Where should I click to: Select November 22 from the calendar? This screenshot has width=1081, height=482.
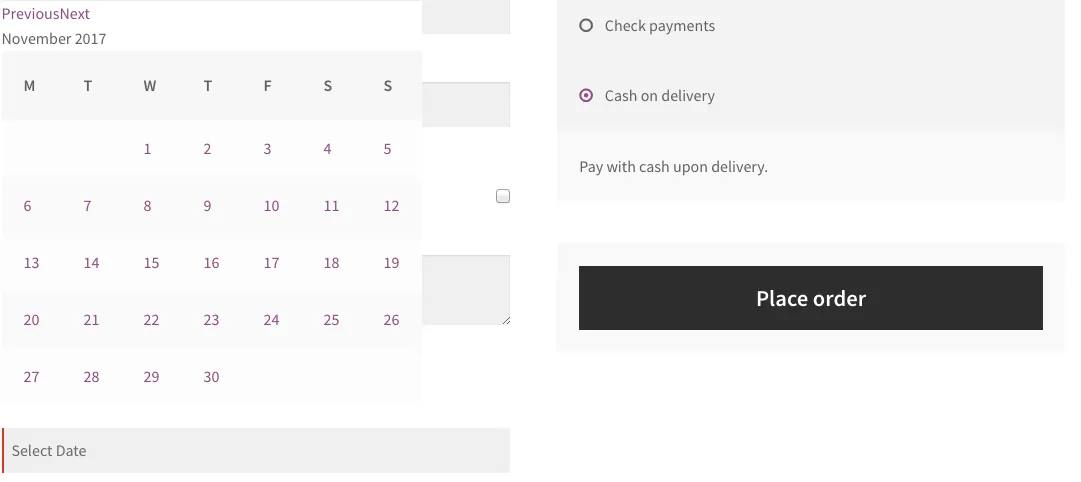point(151,320)
